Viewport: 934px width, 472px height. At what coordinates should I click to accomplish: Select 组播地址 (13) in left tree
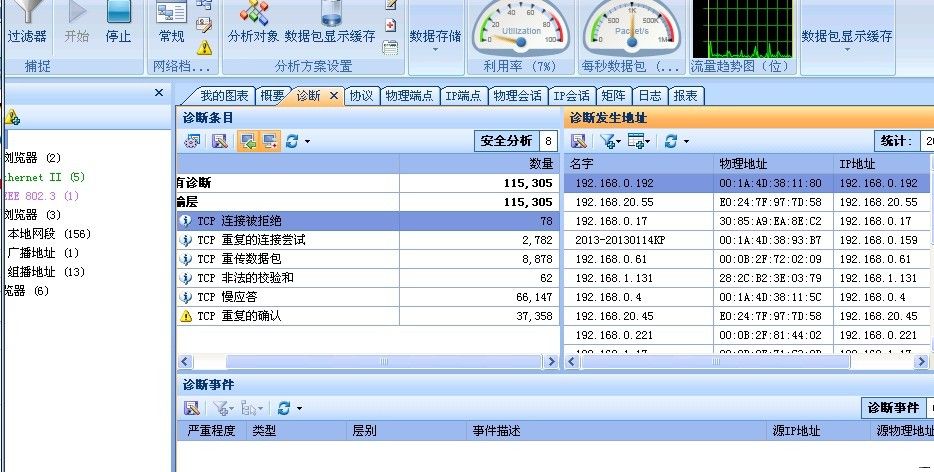46,272
